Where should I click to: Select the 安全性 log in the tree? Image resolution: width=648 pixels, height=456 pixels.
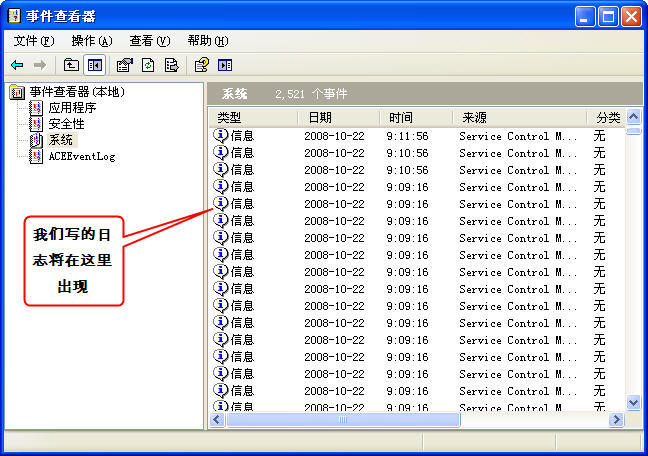(66, 124)
